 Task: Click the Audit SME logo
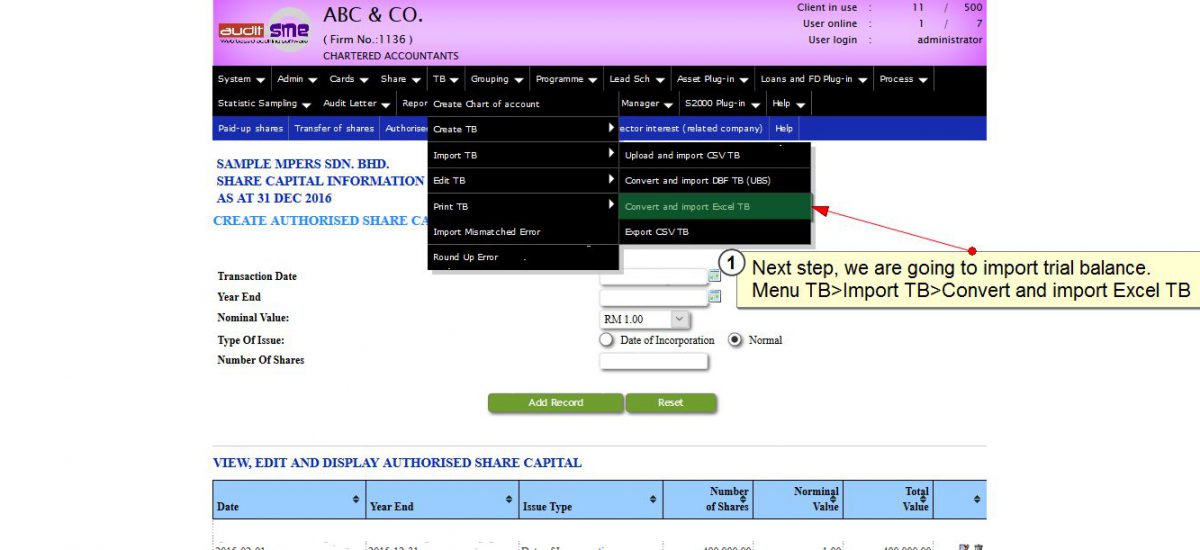point(264,33)
